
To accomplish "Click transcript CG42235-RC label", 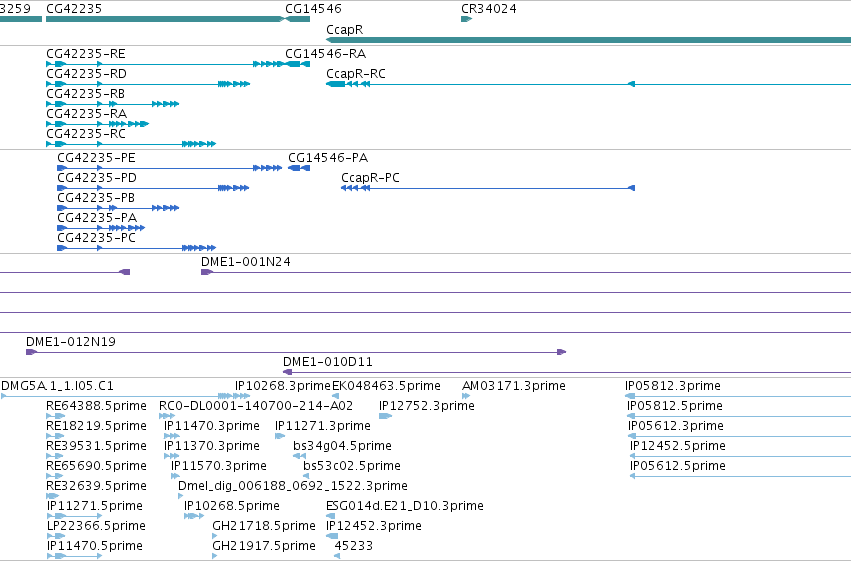I will coord(86,134).
